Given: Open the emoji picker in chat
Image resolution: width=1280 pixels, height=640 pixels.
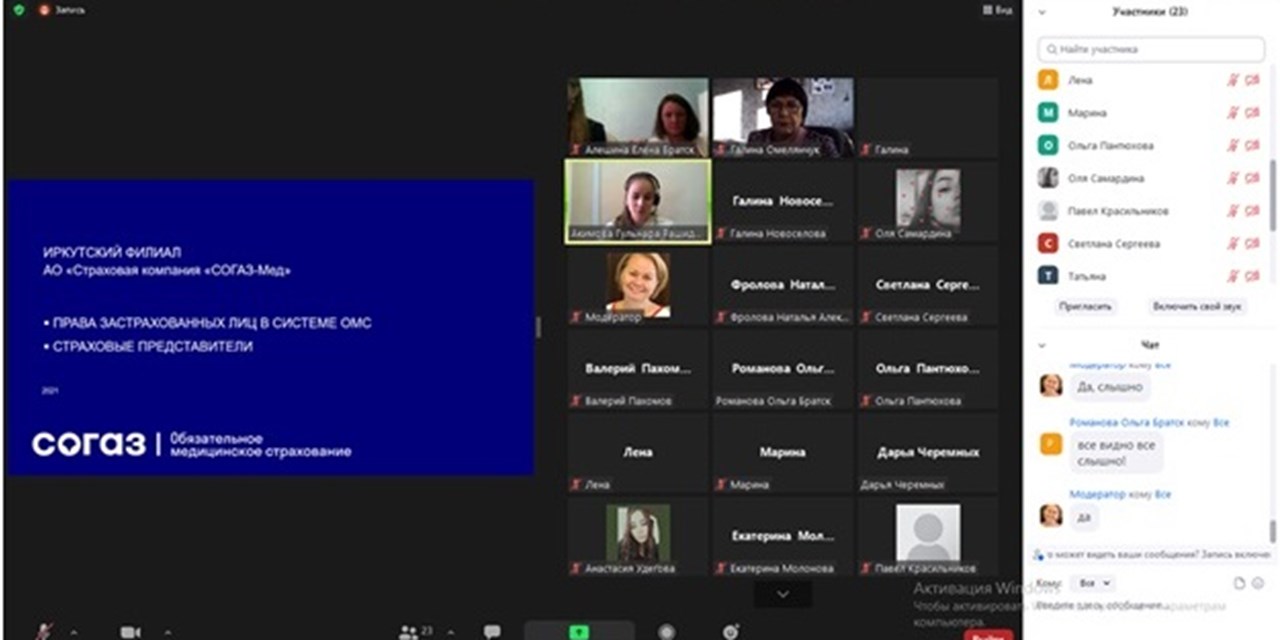Looking at the screenshot, I should [x=1258, y=583].
